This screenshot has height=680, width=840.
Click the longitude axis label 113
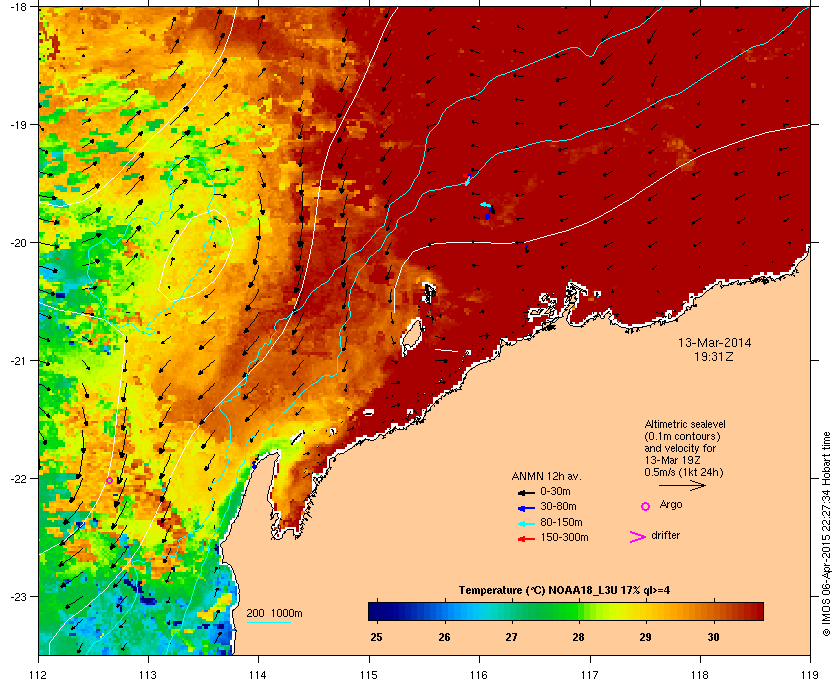click(x=148, y=674)
